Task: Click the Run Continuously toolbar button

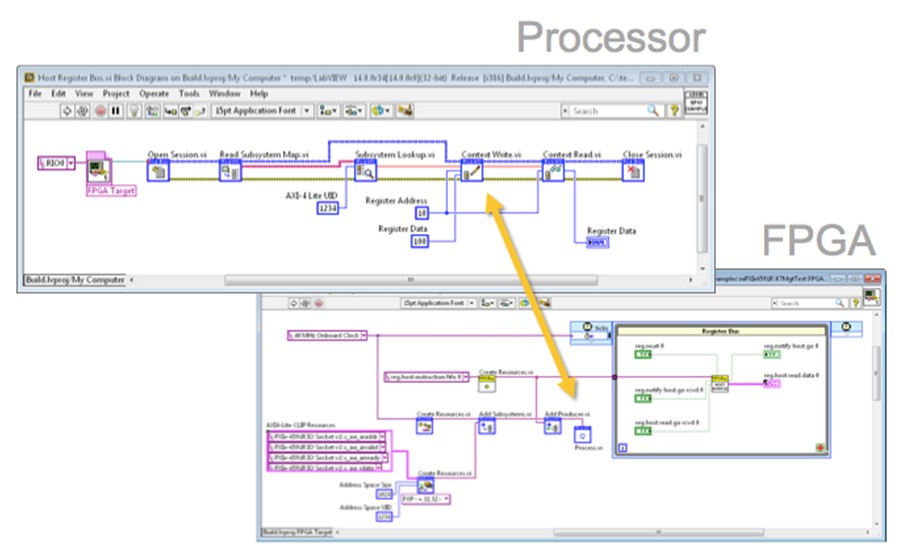Action: click(x=83, y=111)
